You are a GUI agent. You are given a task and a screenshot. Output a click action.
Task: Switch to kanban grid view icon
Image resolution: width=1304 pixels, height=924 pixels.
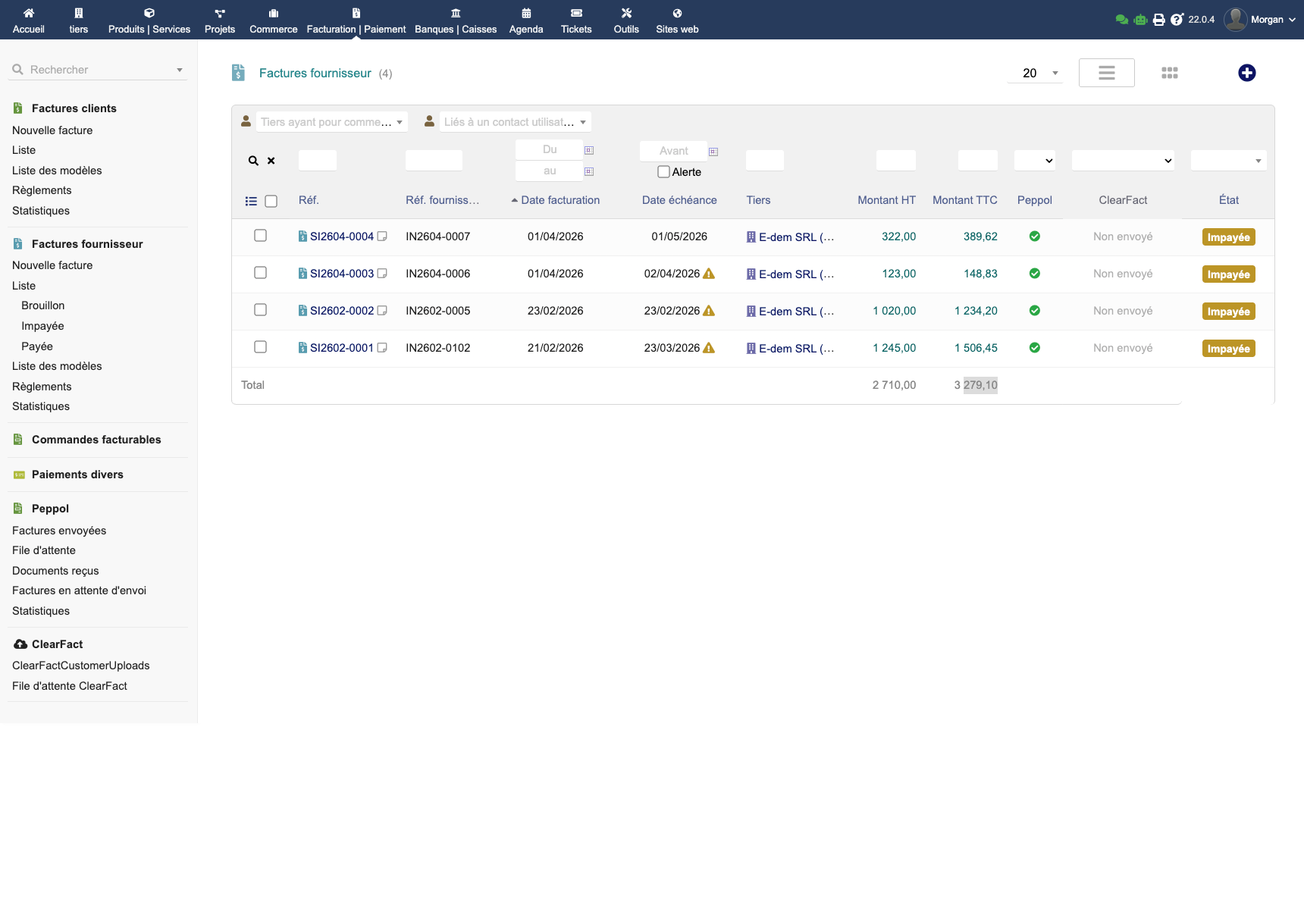point(1169,73)
